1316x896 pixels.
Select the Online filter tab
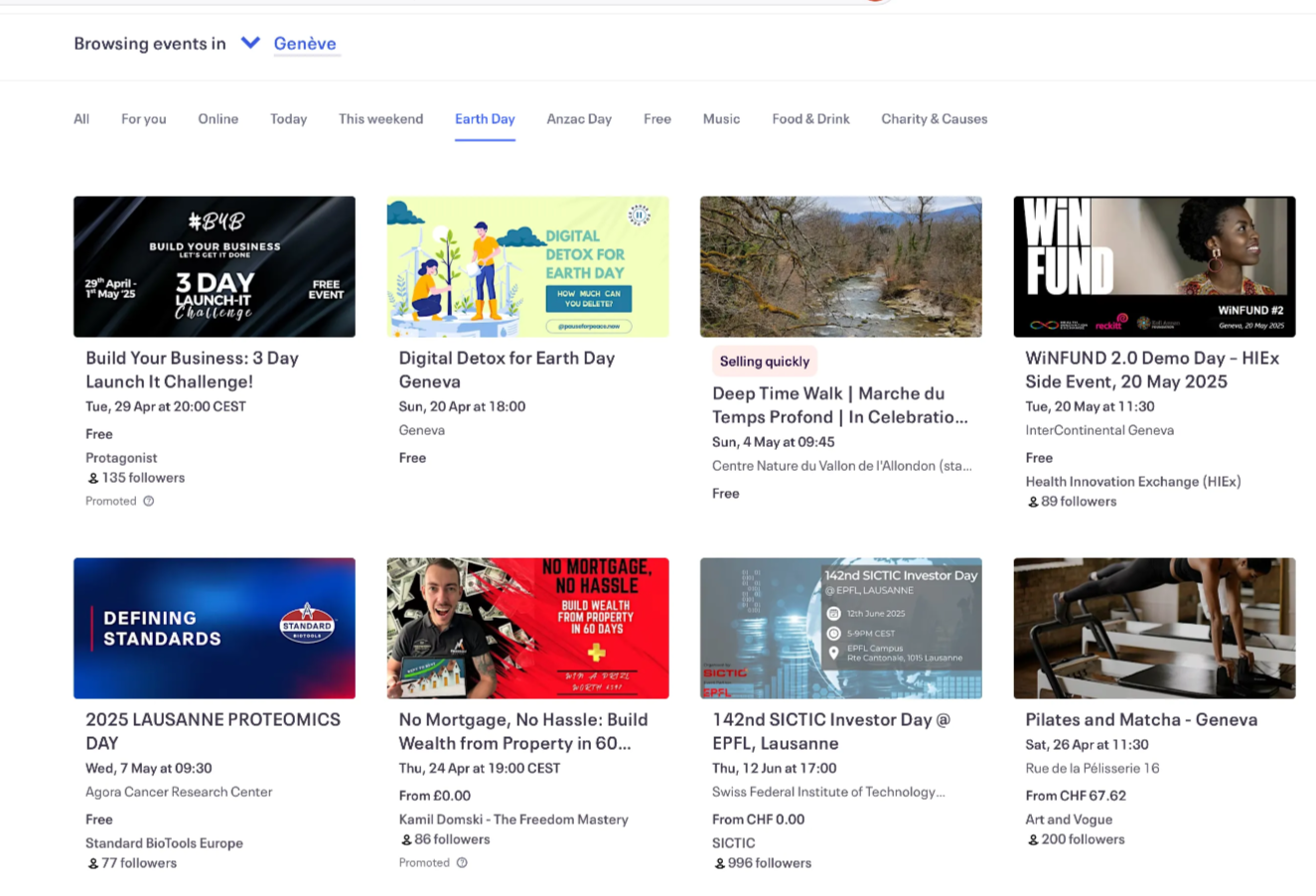point(218,119)
